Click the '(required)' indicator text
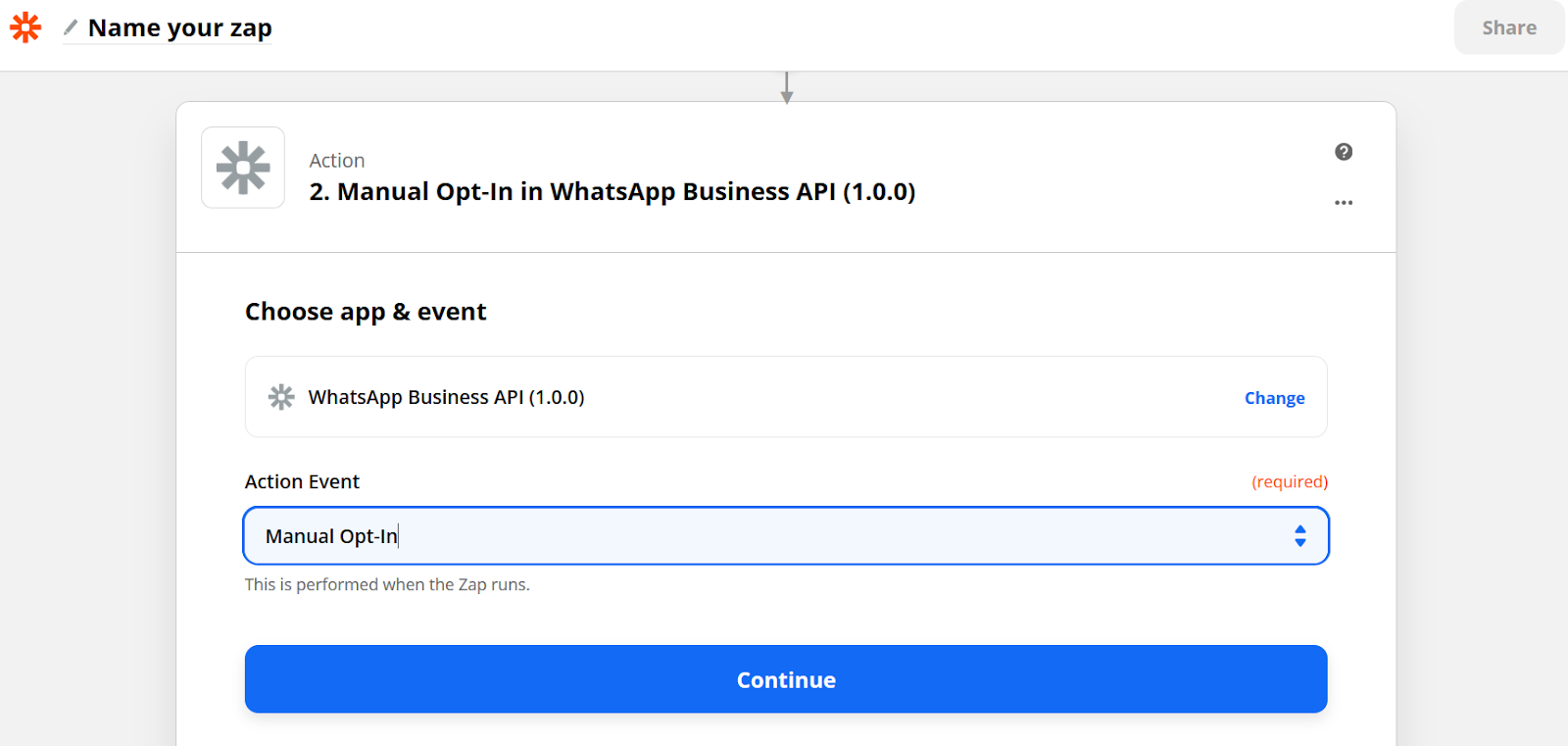This screenshot has width=1568, height=746. coord(1290,481)
